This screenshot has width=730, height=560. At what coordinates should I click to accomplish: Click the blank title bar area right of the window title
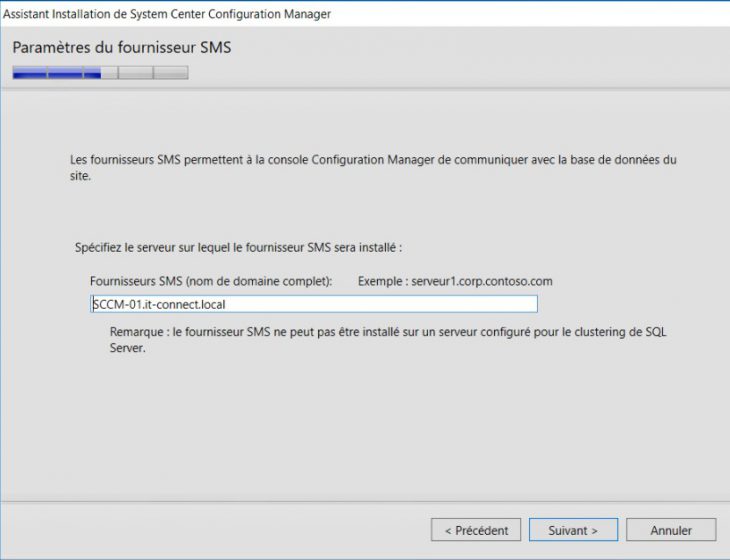pos(530,14)
